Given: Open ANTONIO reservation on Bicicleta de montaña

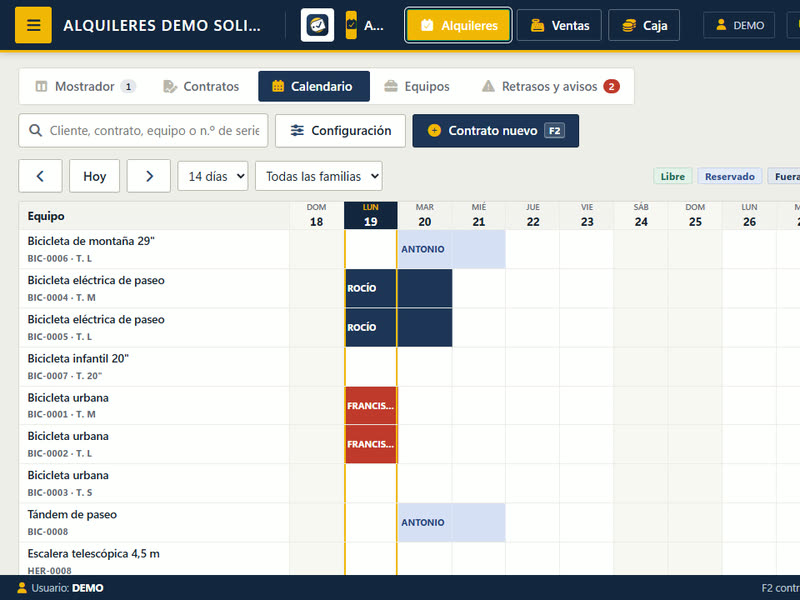Looking at the screenshot, I should click(x=452, y=249).
